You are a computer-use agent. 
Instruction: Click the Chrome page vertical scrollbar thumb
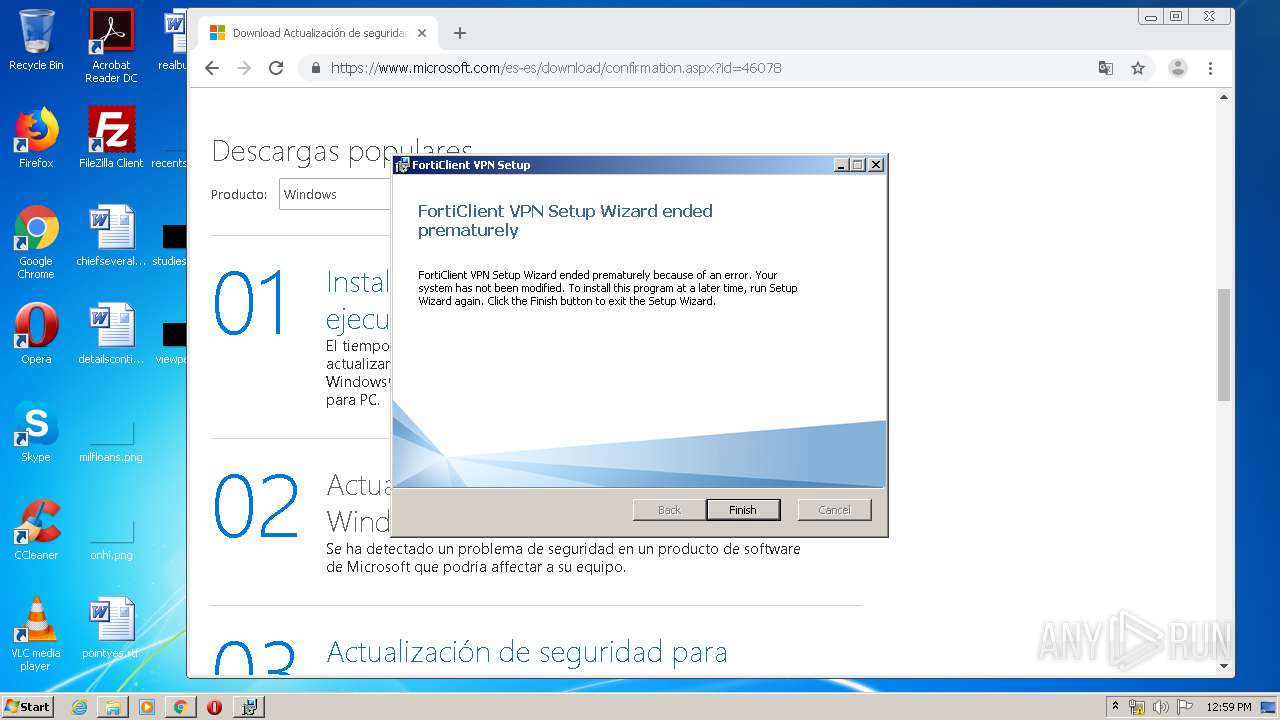pyautogui.click(x=1223, y=343)
